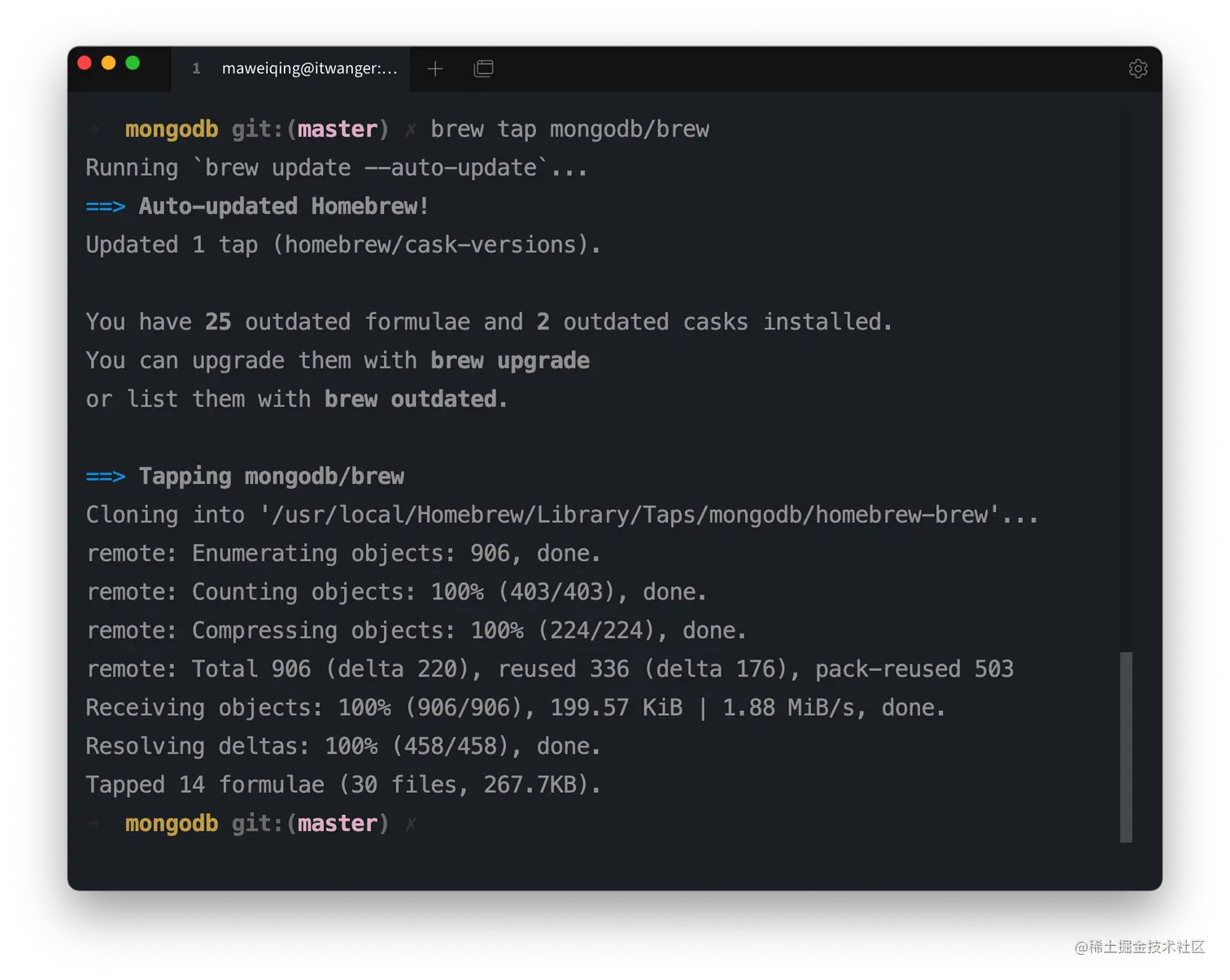The image size is (1230, 980).
Task: Click the 'brew outdated.' bold text
Action: (x=416, y=399)
